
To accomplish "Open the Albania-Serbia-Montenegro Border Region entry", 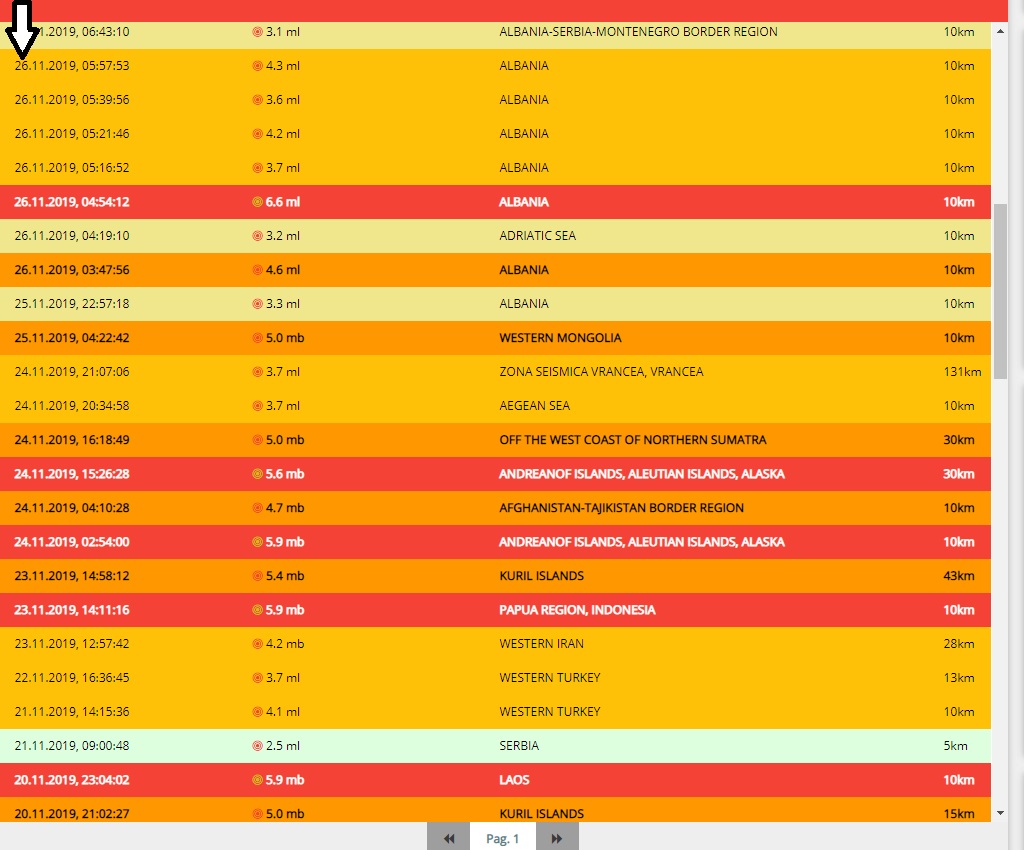I will [x=638, y=32].
